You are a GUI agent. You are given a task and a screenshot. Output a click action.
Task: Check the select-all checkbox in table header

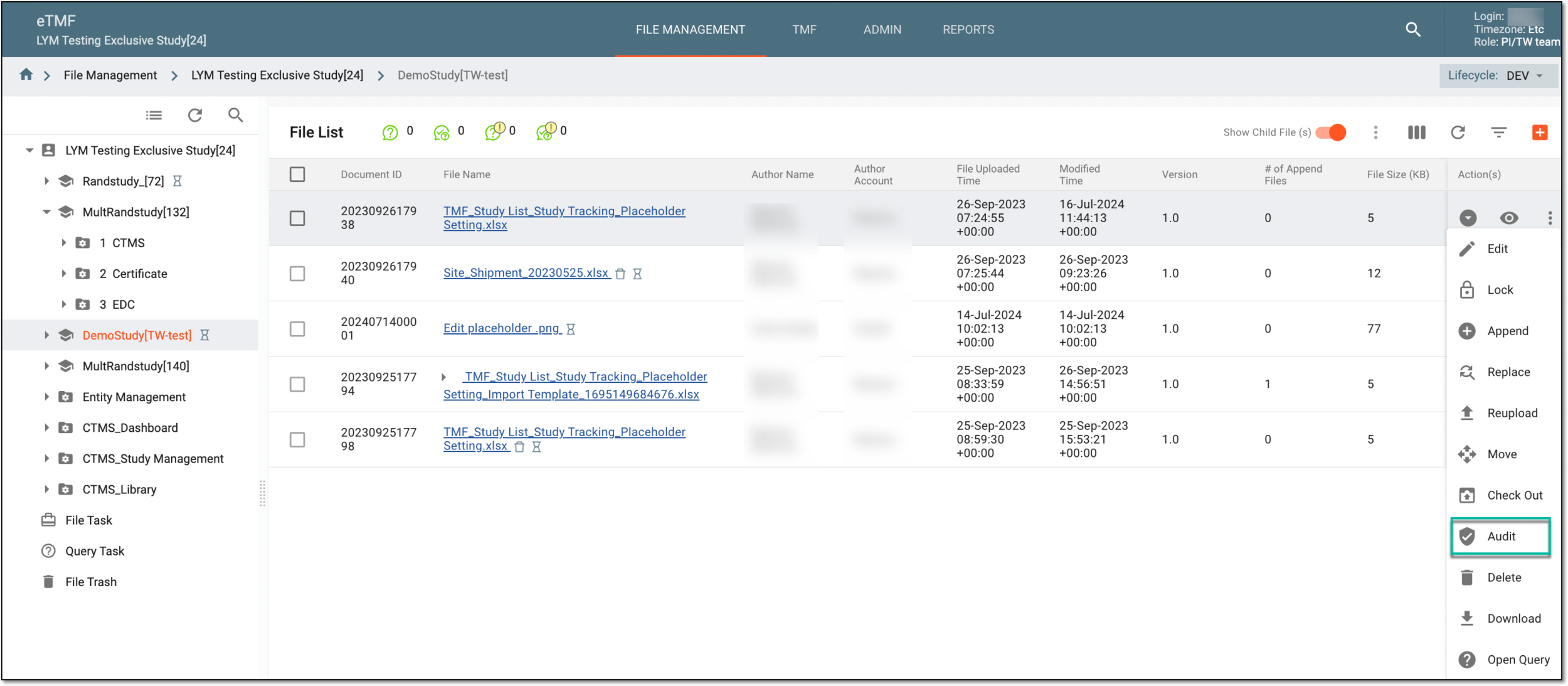click(297, 174)
